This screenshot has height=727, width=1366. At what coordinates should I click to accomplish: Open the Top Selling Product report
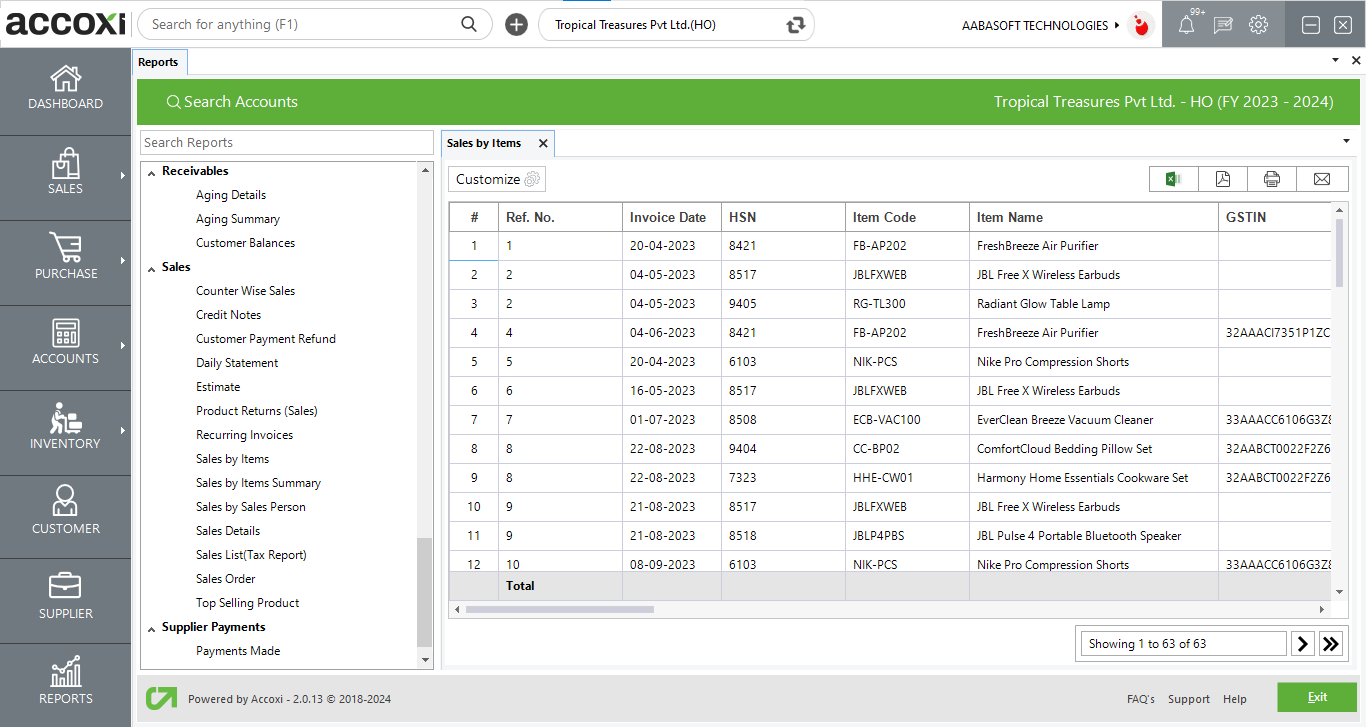[247, 603]
